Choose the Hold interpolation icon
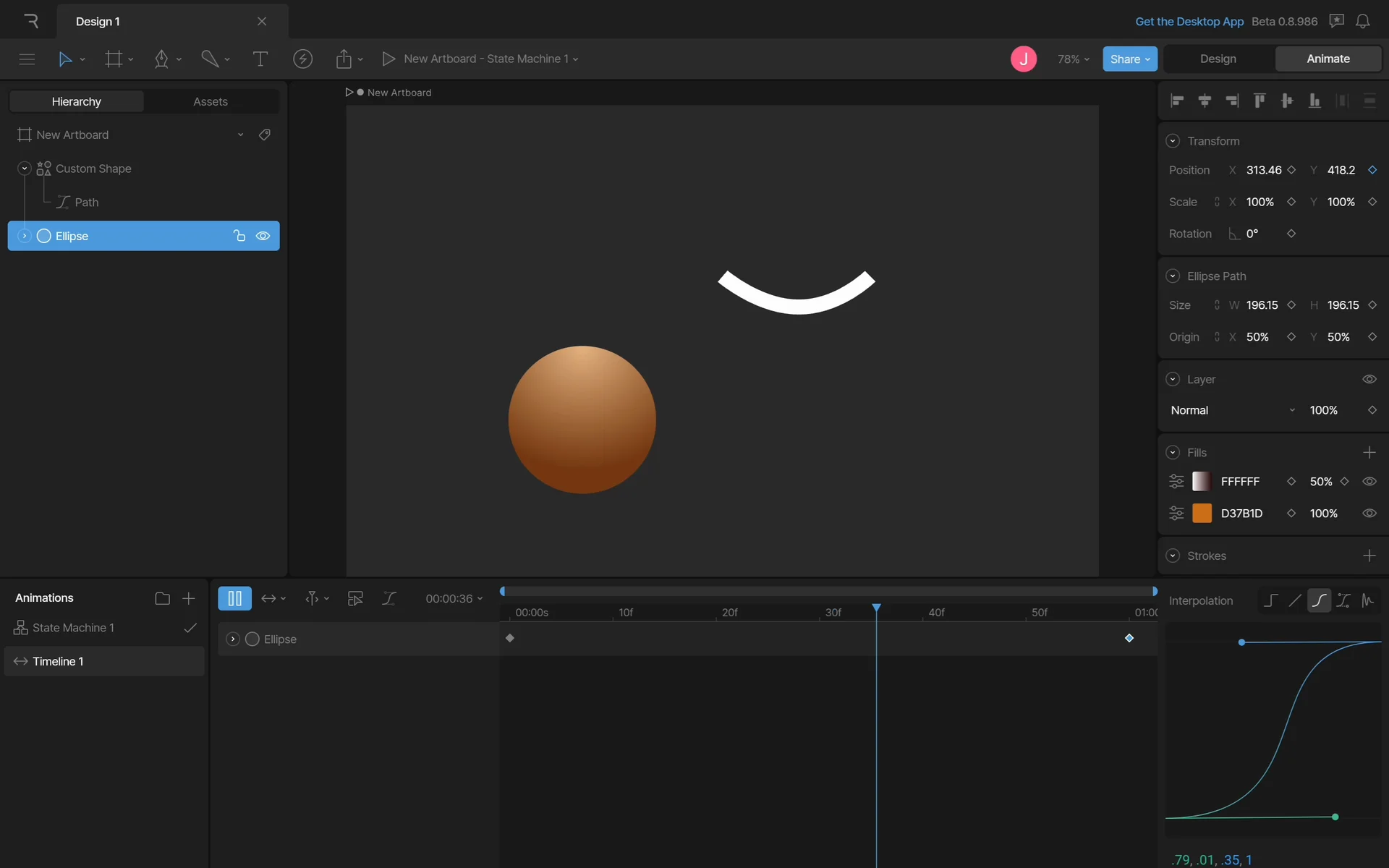Image resolution: width=1389 pixels, height=868 pixels. click(1270, 600)
